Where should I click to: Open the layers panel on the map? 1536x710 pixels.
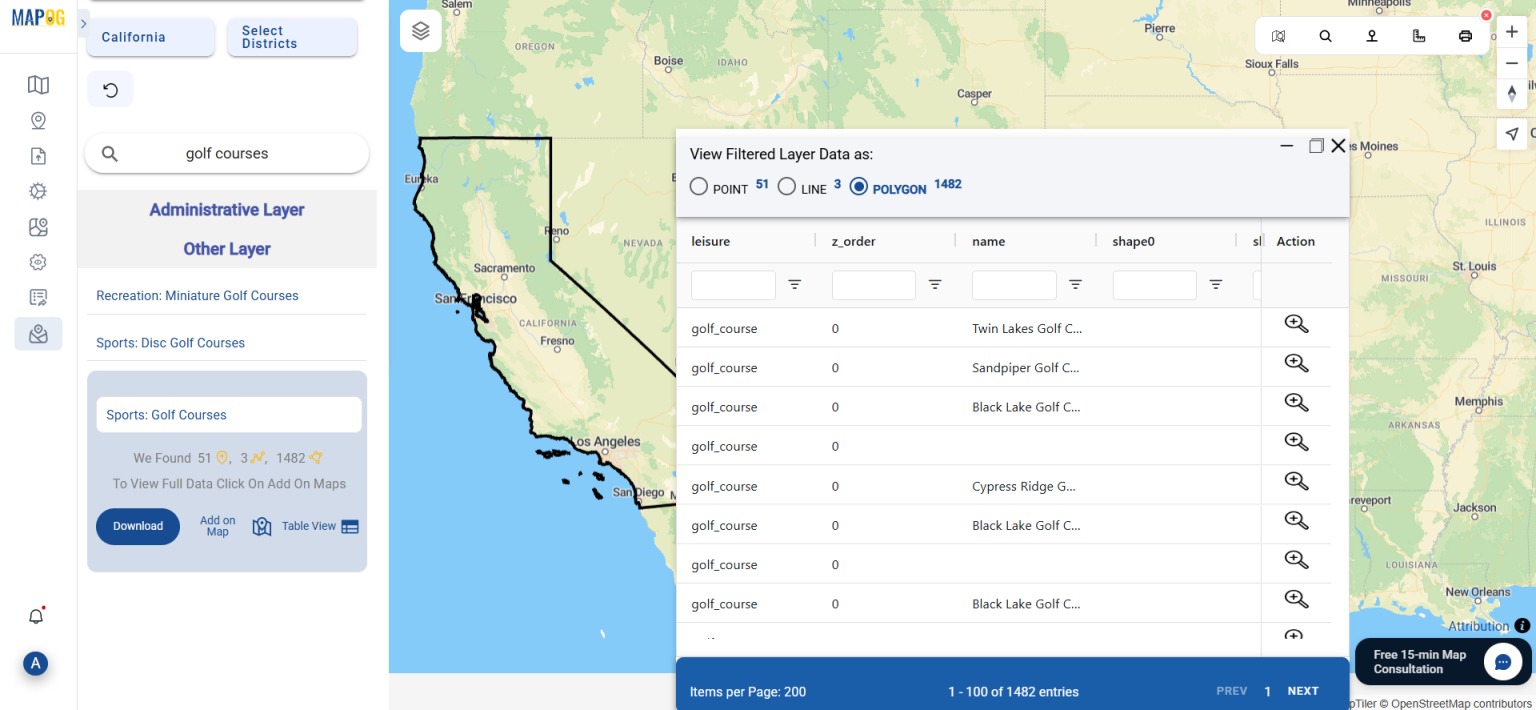pos(420,30)
